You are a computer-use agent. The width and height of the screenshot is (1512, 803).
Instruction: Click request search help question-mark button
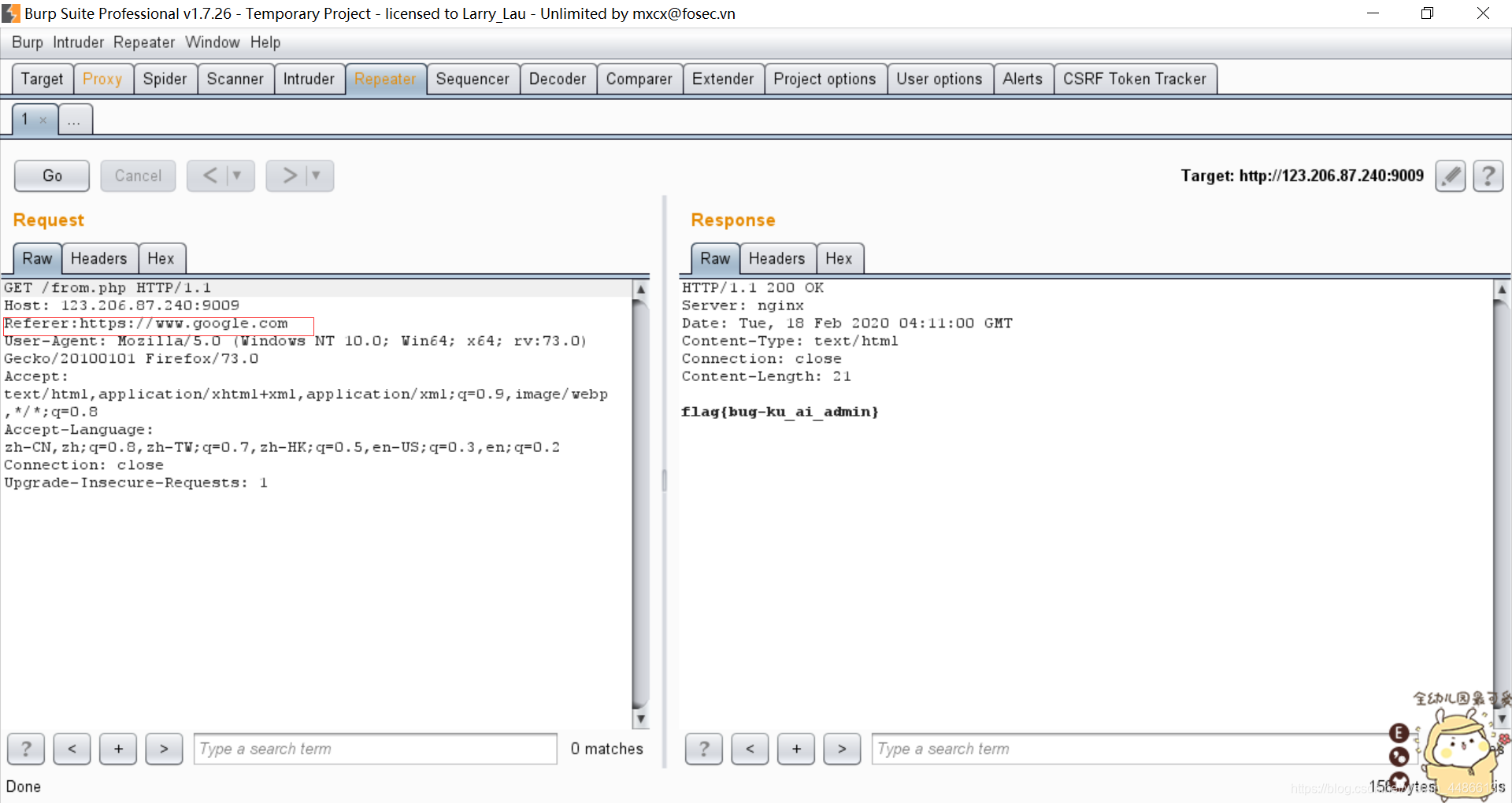tap(26, 749)
